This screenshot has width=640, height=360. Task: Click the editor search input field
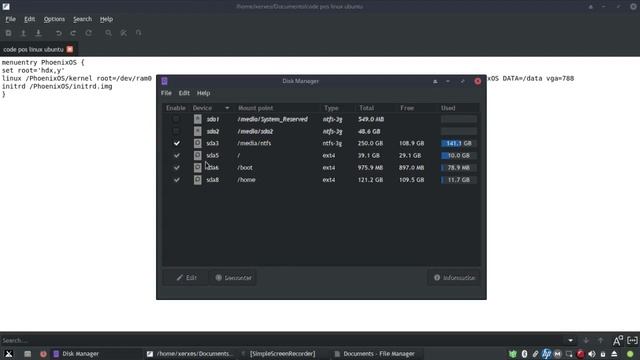click(282, 340)
